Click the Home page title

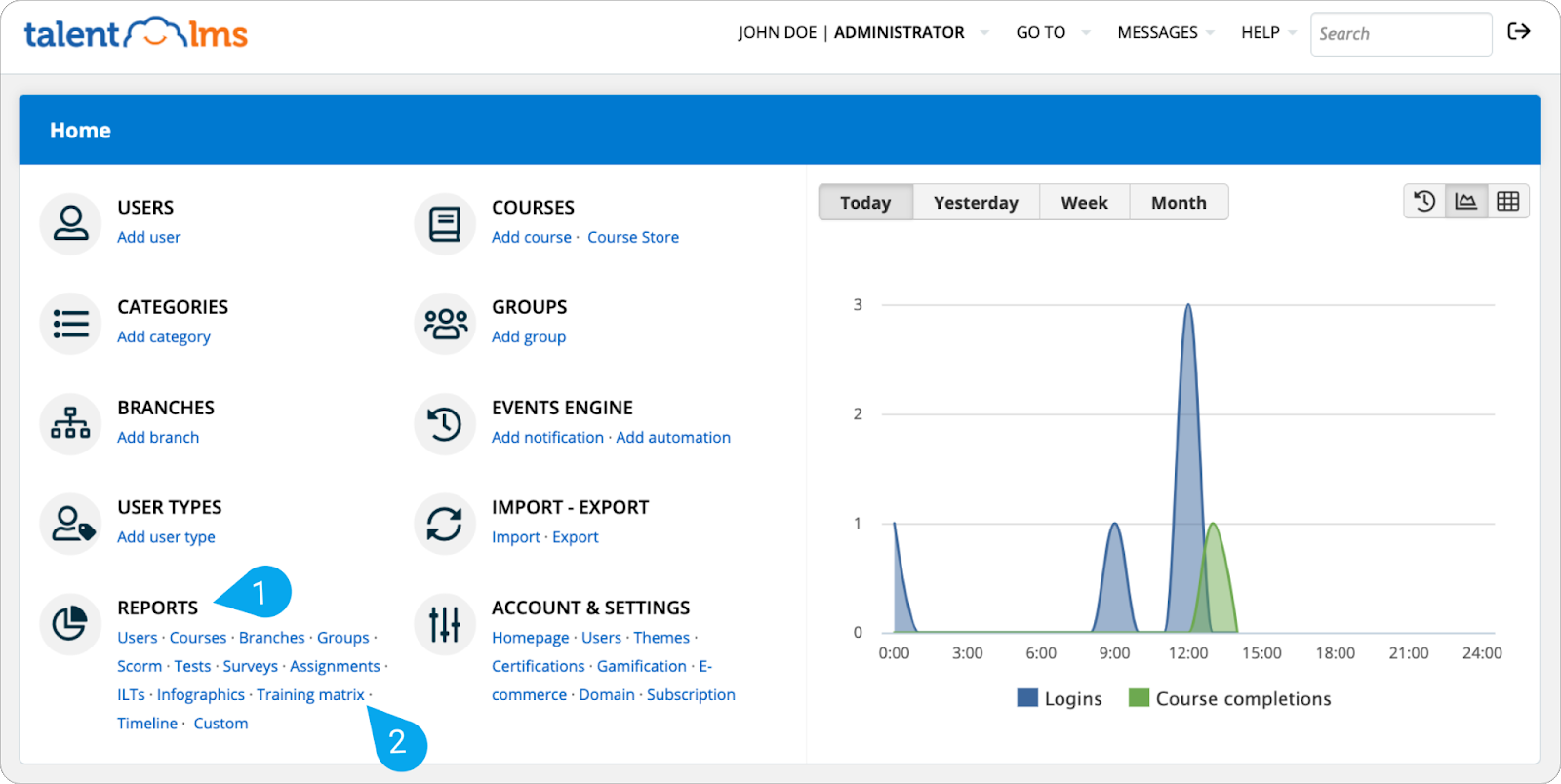point(80,130)
